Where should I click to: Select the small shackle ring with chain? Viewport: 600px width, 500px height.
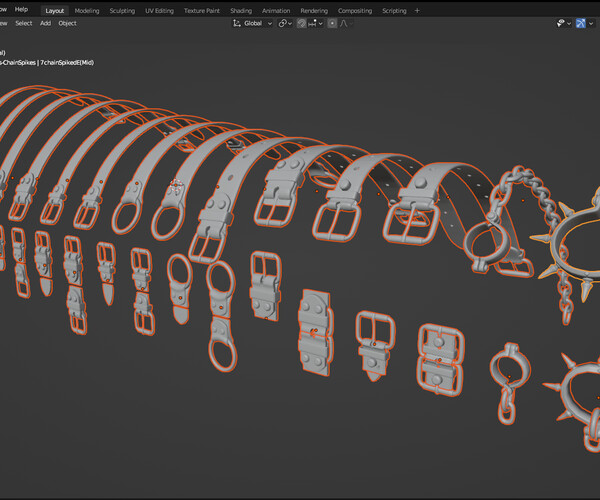[509, 383]
